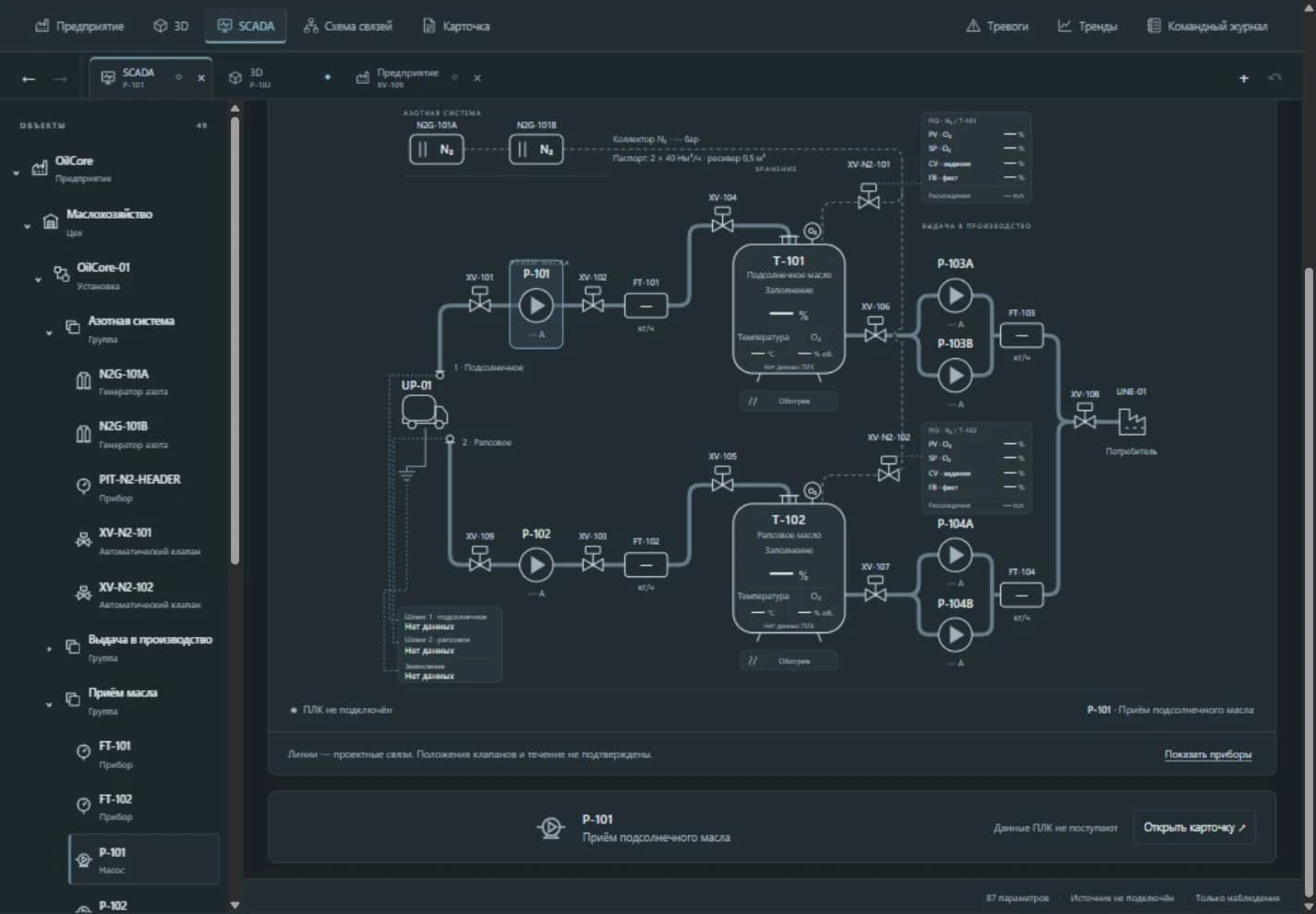This screenshot has width=1316, height=914.
Task: Open the Тренды trends page
Action: pyautogui.click(x=1087, y=26)
